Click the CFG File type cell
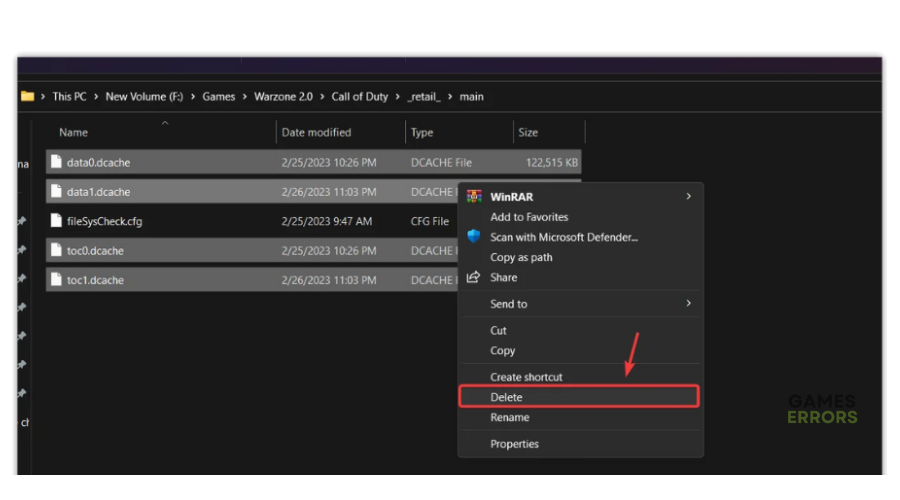This screenshot has width=900, height=500. coord(430,221)
